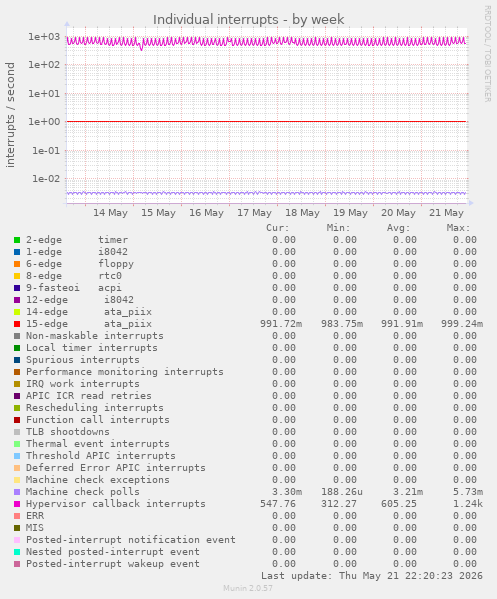
Task: Click the Munin 2.0.57 footer text
Action: pyautogui.click(x=248, y=588)
